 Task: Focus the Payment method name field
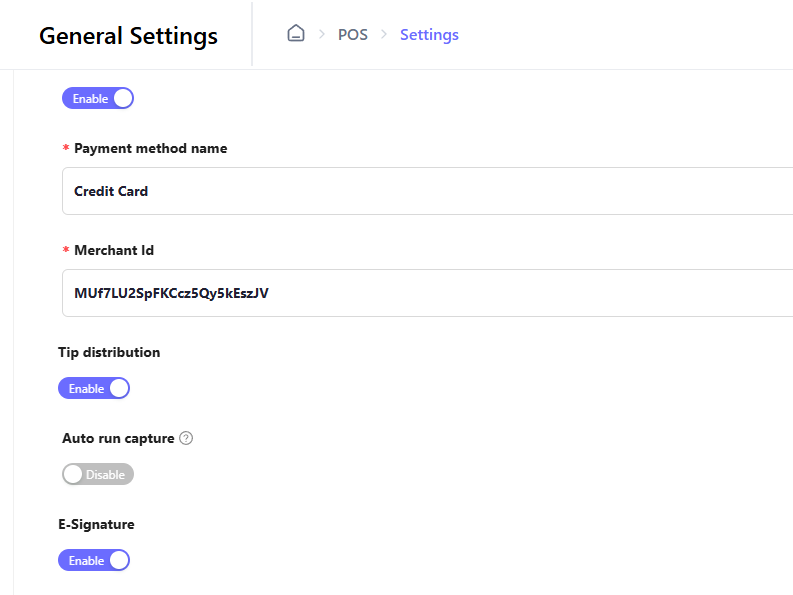[427, 191]
